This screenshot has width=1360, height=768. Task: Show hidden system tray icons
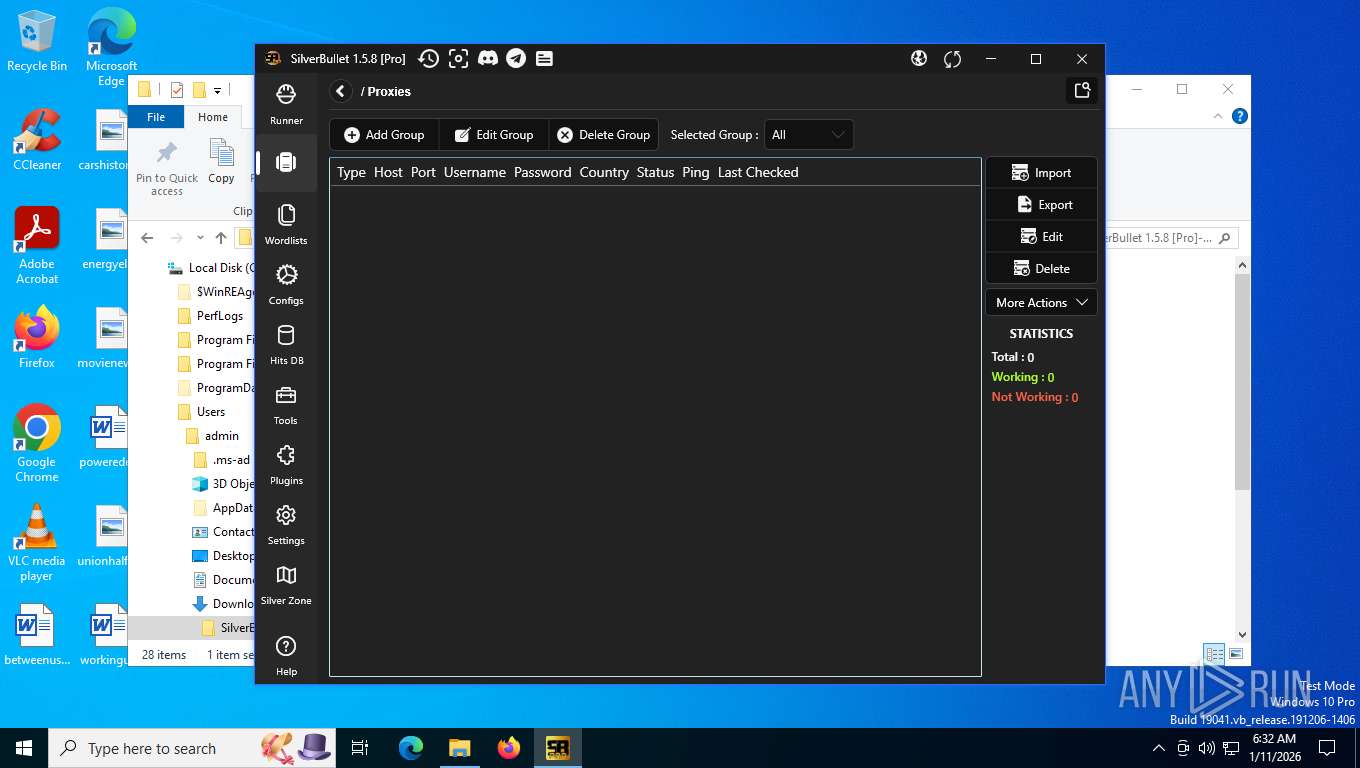pos(1159,748)
